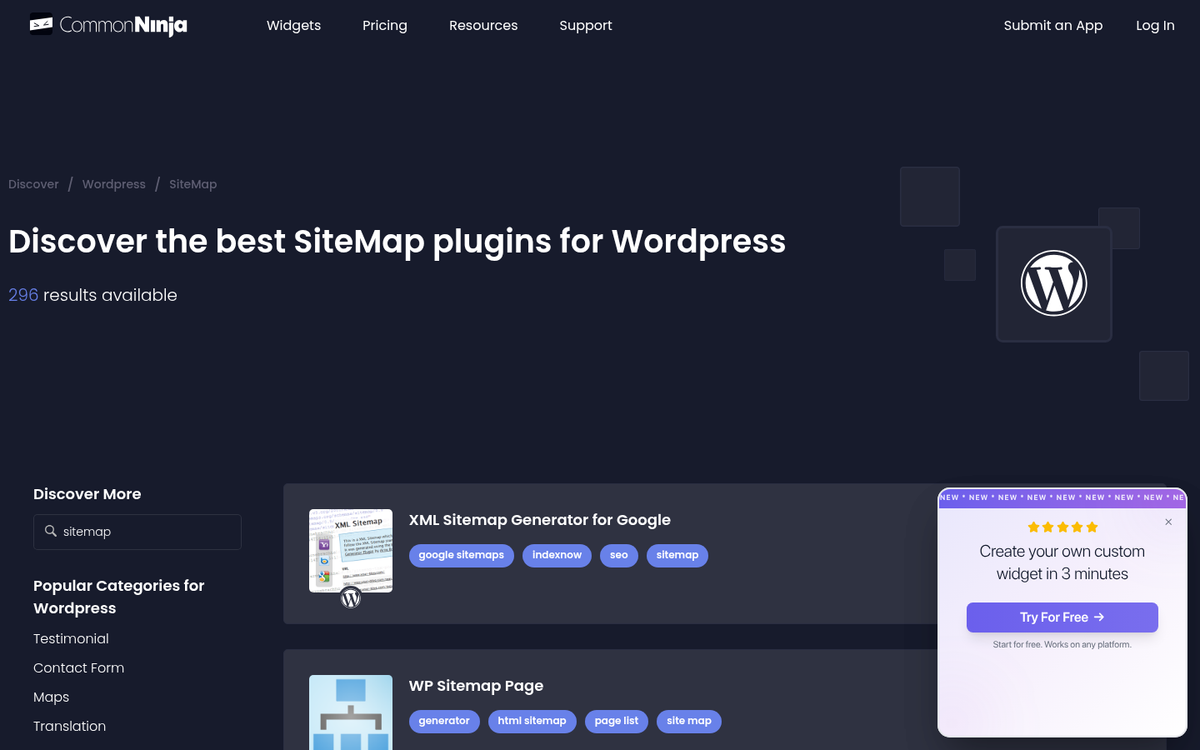Click the search magnifier icon in Discover More
This screenshot has width=1200, height=750.
(49, 532)
